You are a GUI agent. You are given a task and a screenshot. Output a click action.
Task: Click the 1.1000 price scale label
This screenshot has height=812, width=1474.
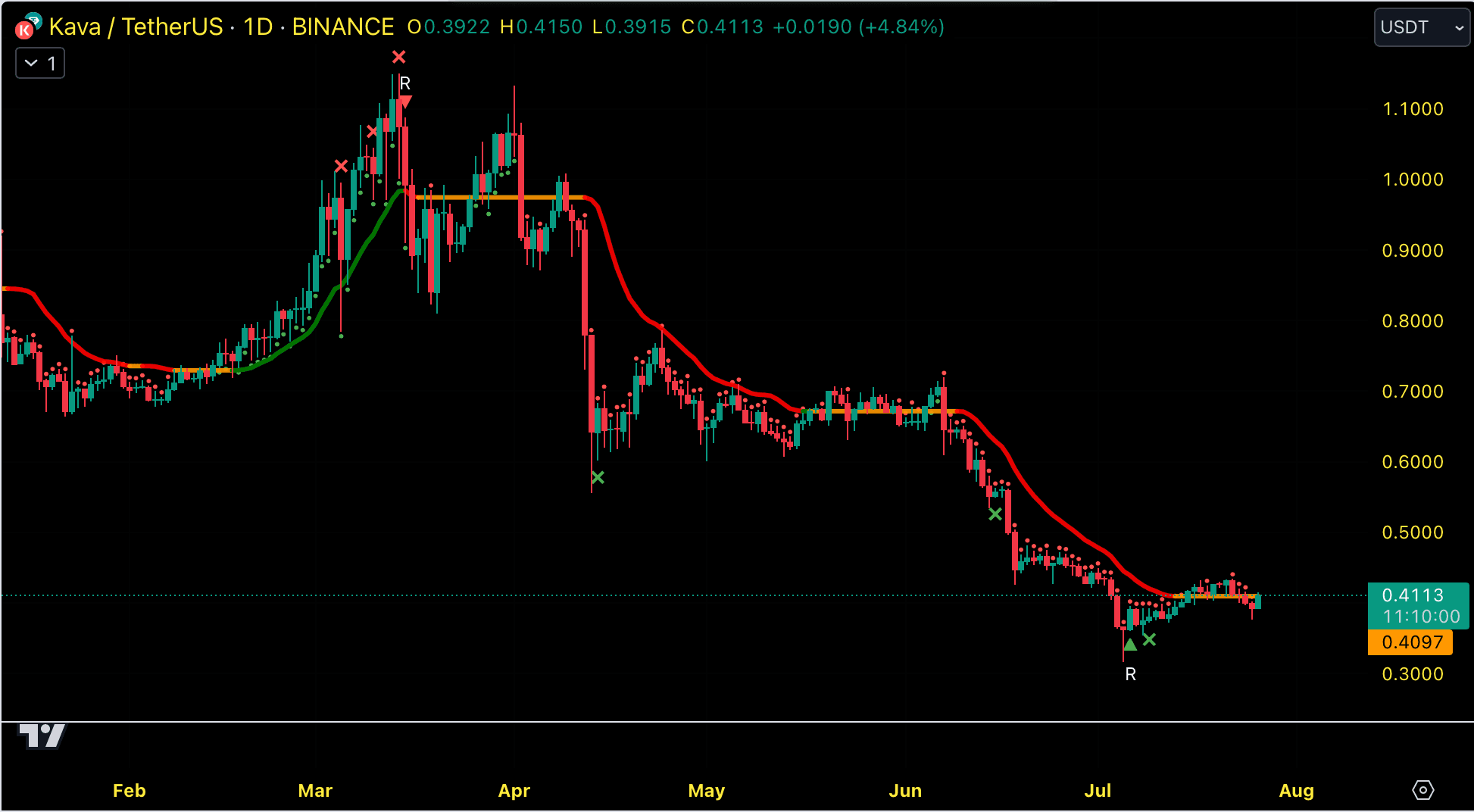pyautogui.click(x=1413, y=109)
